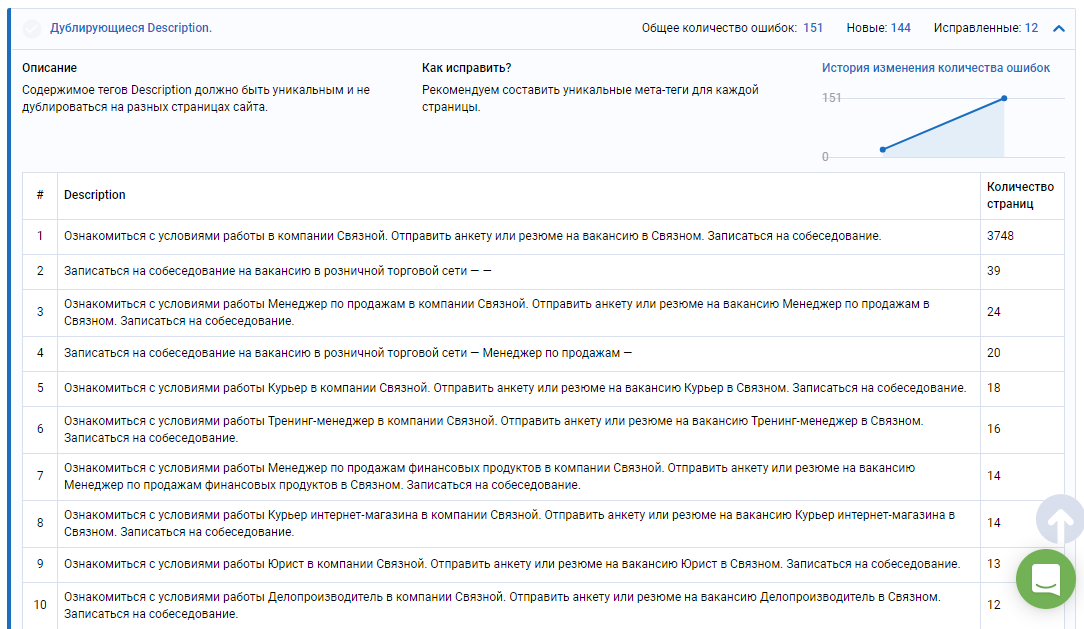Click the Description column header
This screenshot has height=629, width=1084.
[x=95, y=195]
